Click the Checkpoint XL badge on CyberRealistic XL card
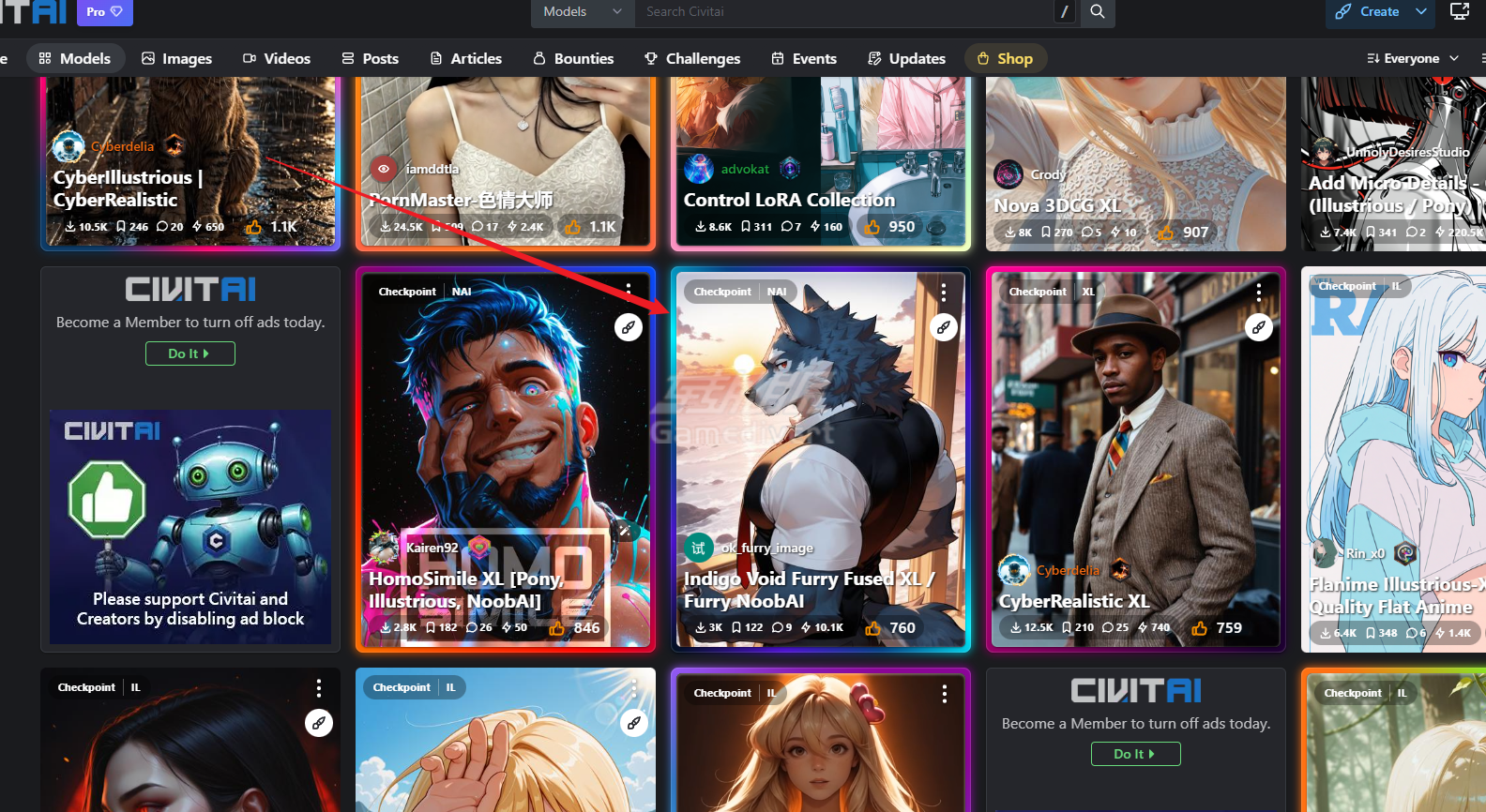Screen dimensions: 1486x812 pyautogui.click(x=1052, y=292)
